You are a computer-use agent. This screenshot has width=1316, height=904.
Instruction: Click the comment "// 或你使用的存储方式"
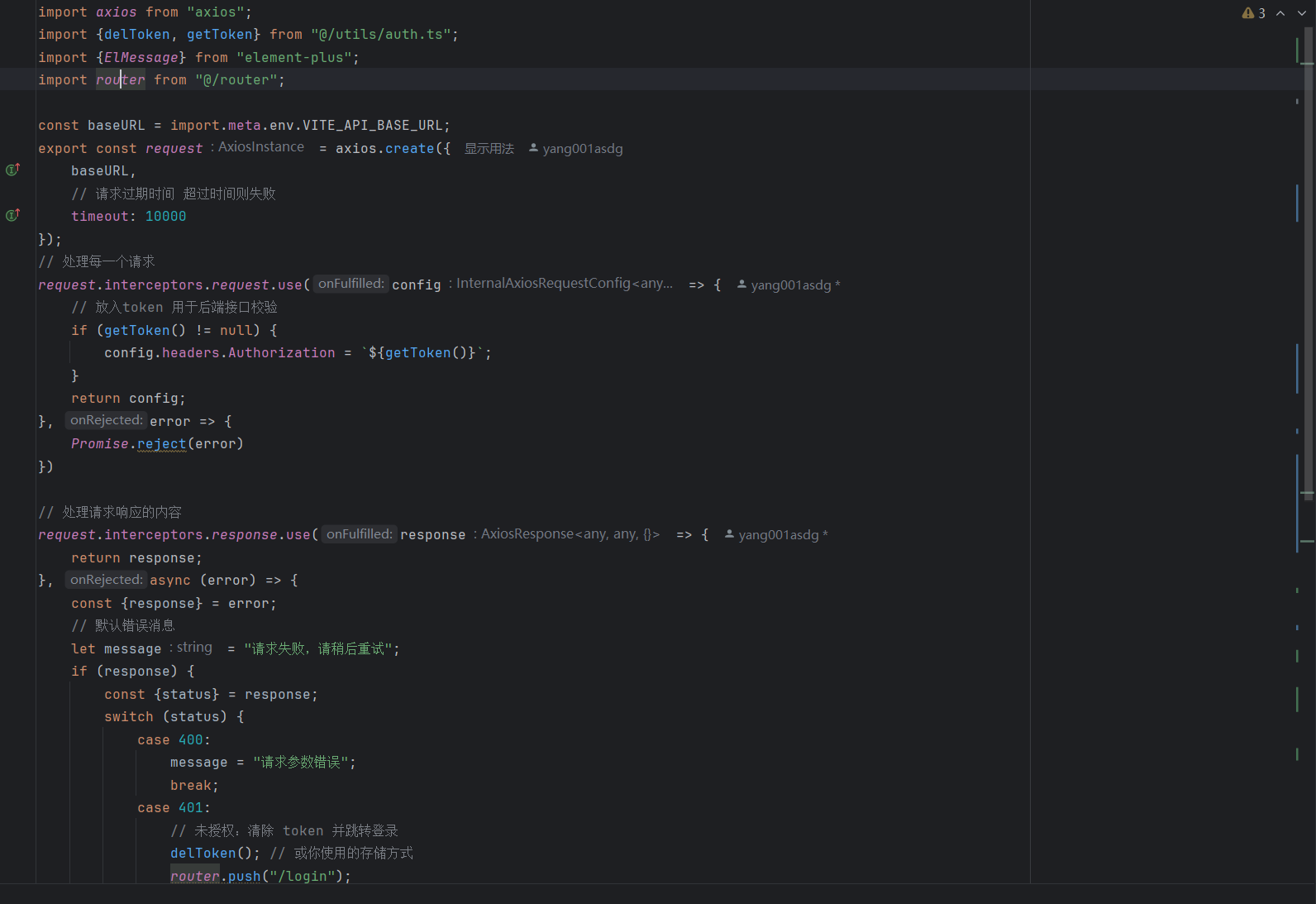(x=341, y=854)
